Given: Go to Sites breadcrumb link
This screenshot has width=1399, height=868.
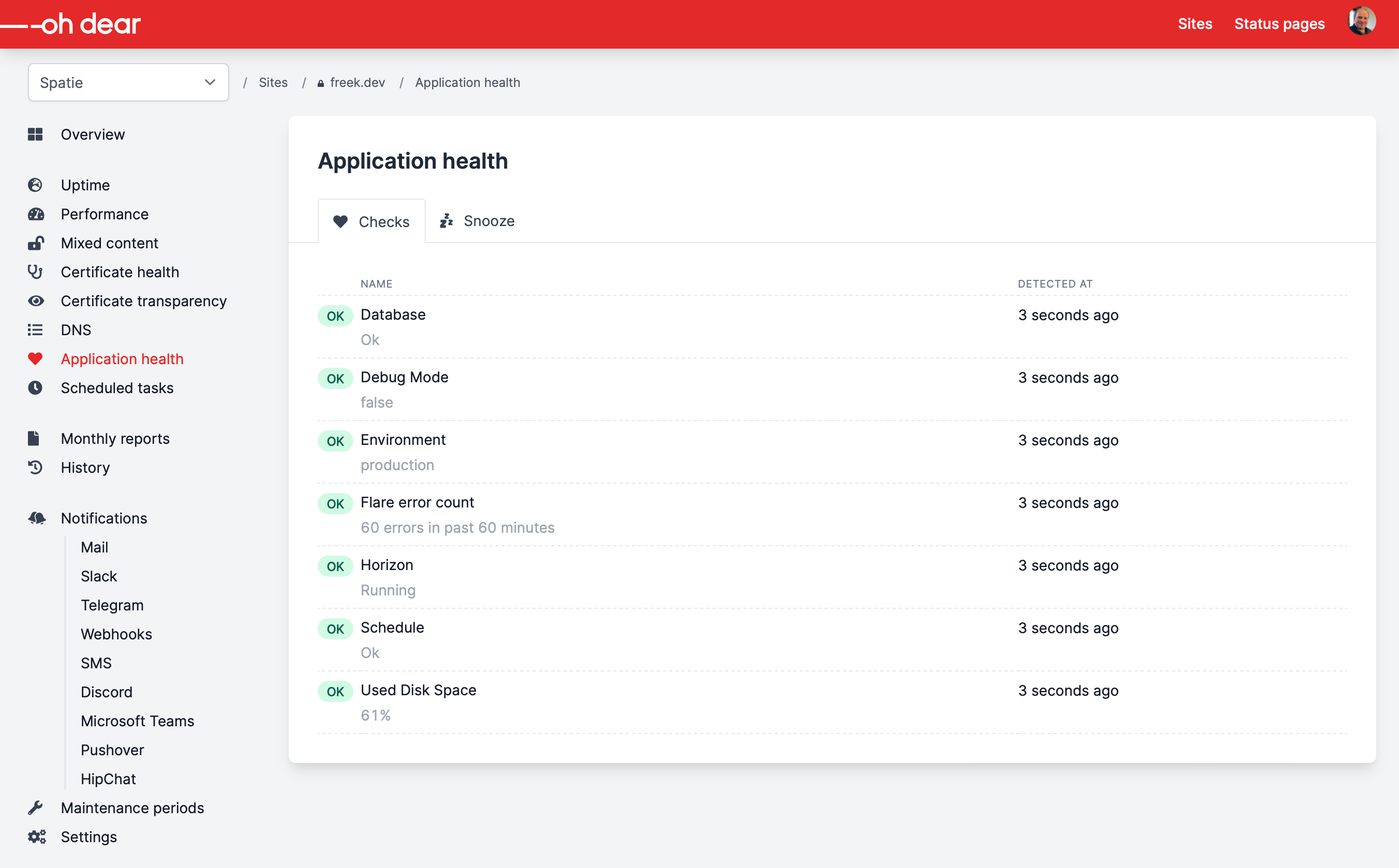Looking at the screenshot, I should coord(273,83).
